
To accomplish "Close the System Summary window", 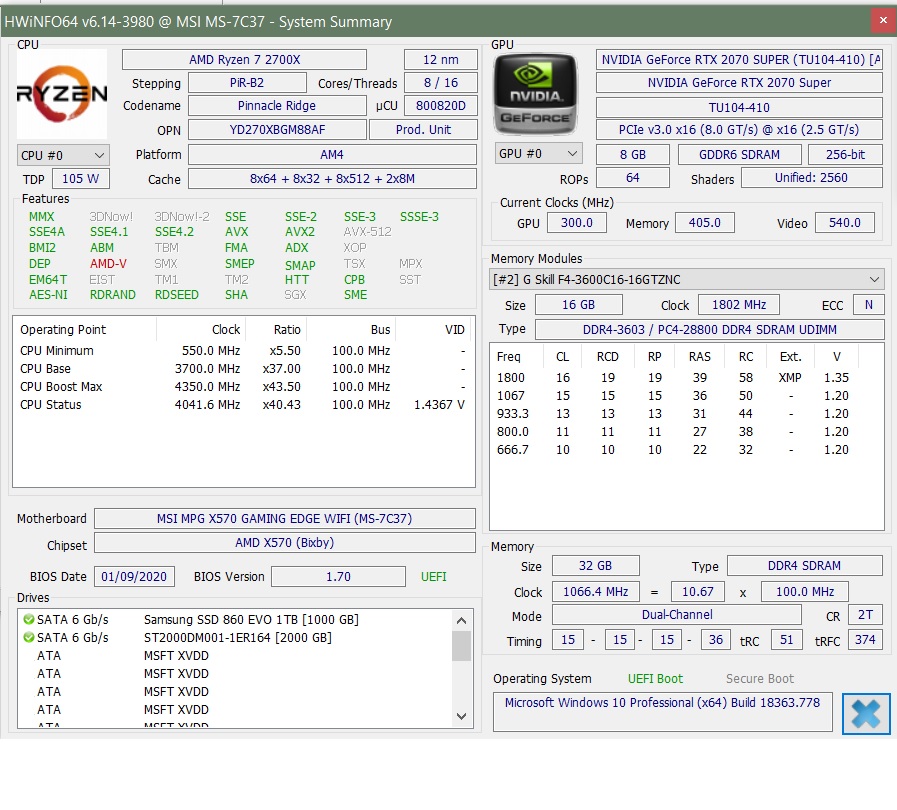I will [883, 21].
